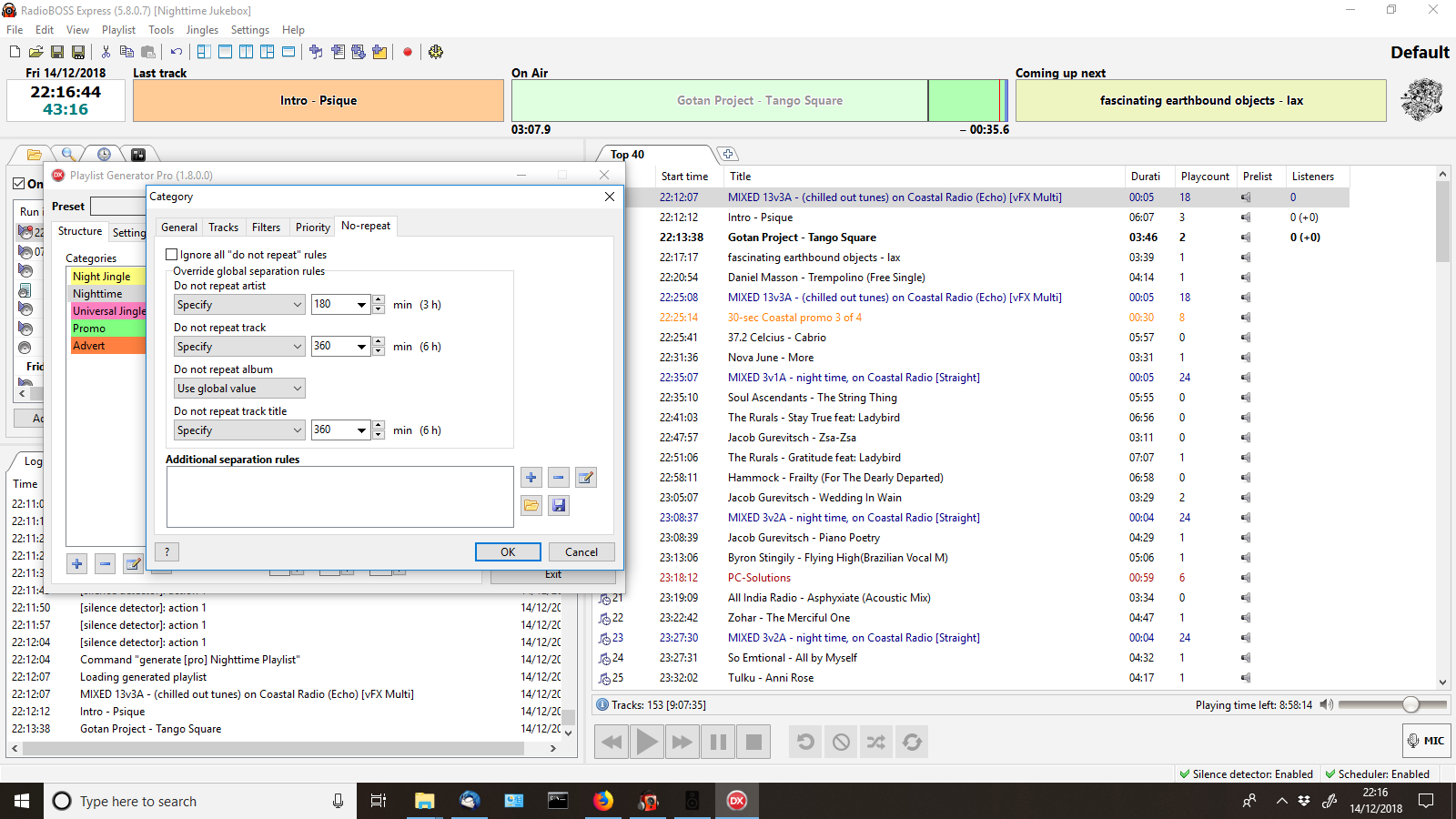Screen dimensions: 1456x819
Task: Expand the Do not repeat album dropdown
Action: coord(239,389)
